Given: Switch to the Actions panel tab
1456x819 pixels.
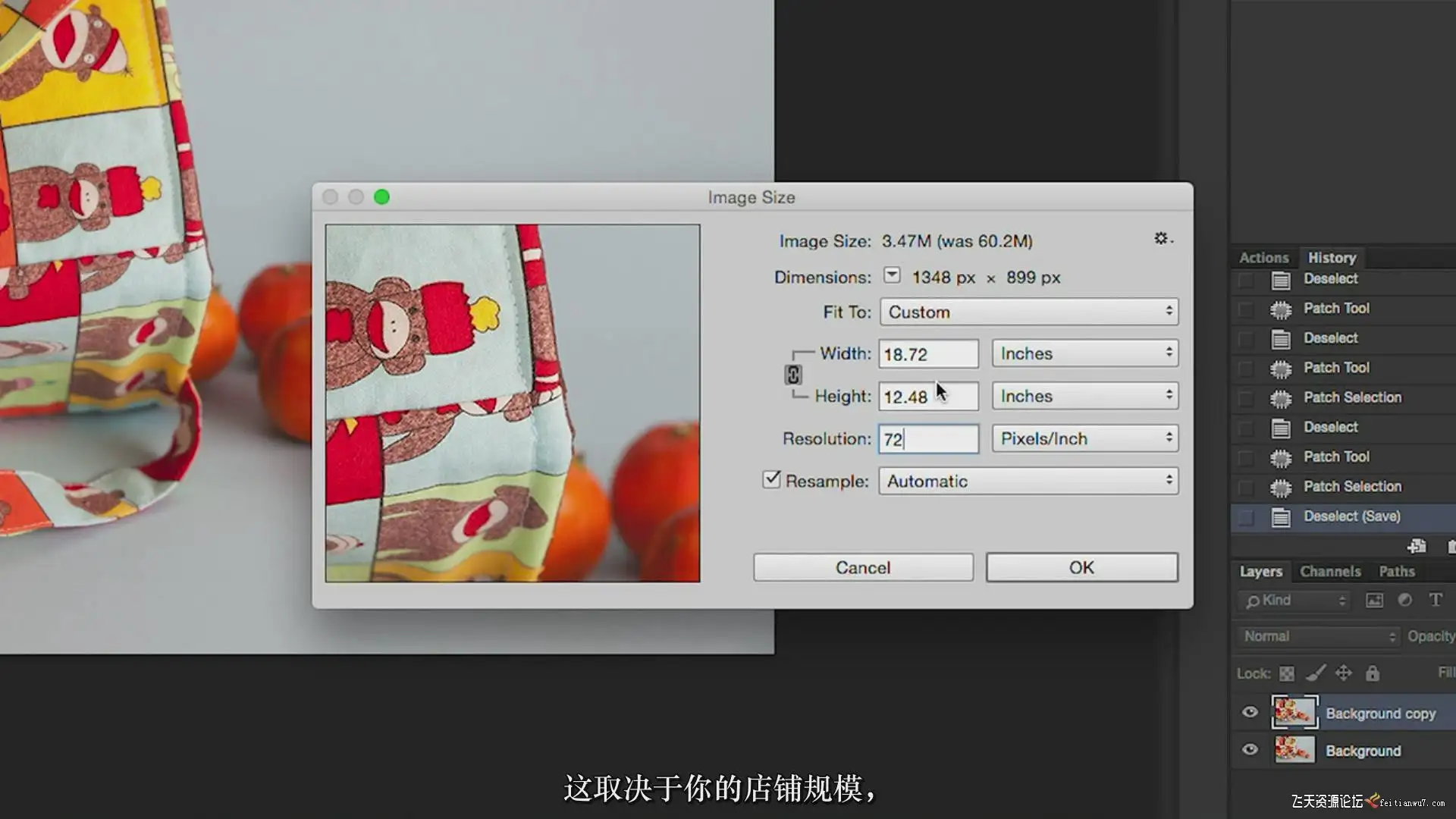Looking at the screenshot, I should click(1263, 258).
